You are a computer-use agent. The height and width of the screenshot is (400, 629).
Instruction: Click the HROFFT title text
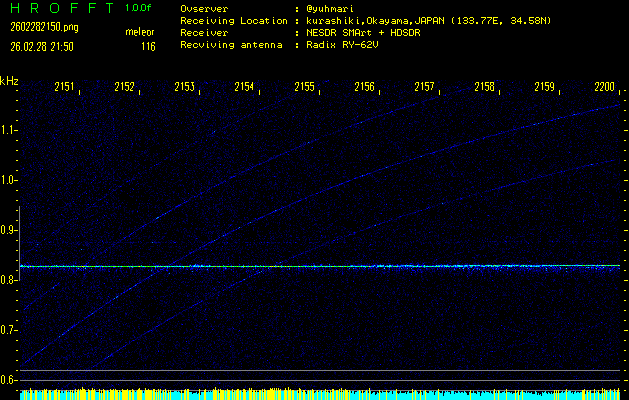pos(58,7)
